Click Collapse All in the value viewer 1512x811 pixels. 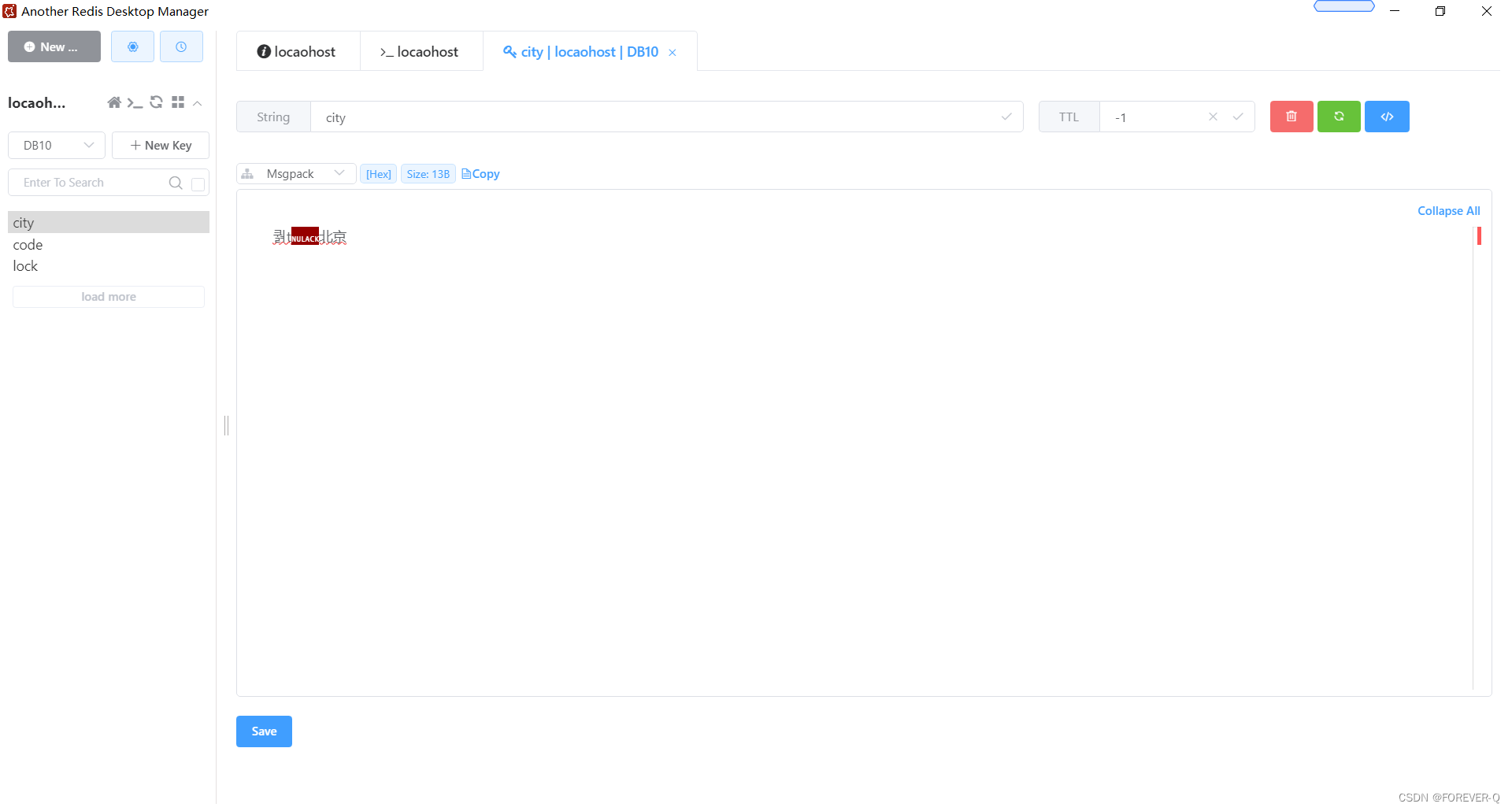pos(1448,210)
